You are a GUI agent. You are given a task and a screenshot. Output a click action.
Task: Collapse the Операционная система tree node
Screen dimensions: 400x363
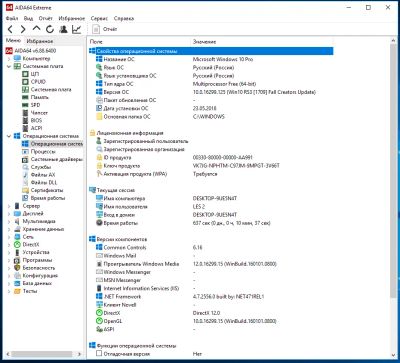tap(9, 136)
